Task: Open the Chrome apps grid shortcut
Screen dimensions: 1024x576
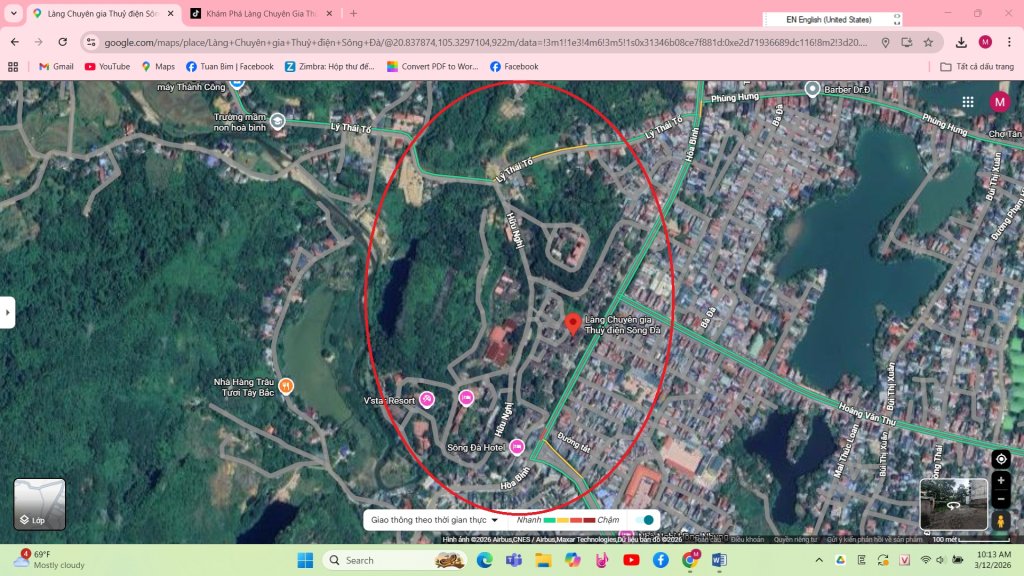Action: [13, 67]
